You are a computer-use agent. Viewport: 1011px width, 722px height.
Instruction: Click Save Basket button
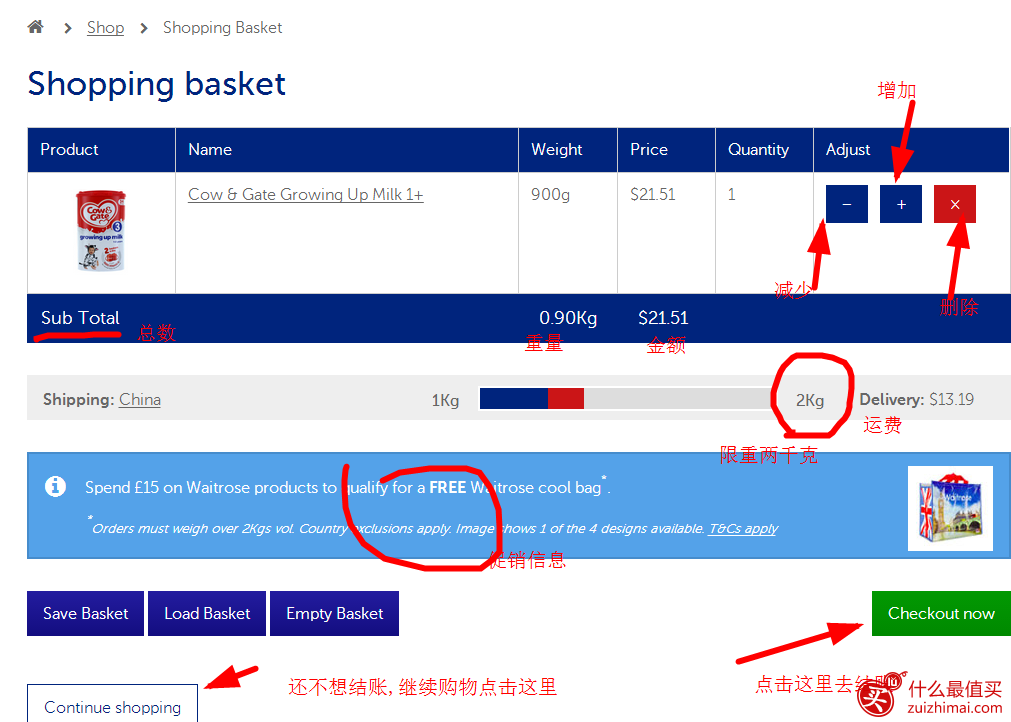click(85, 613)
